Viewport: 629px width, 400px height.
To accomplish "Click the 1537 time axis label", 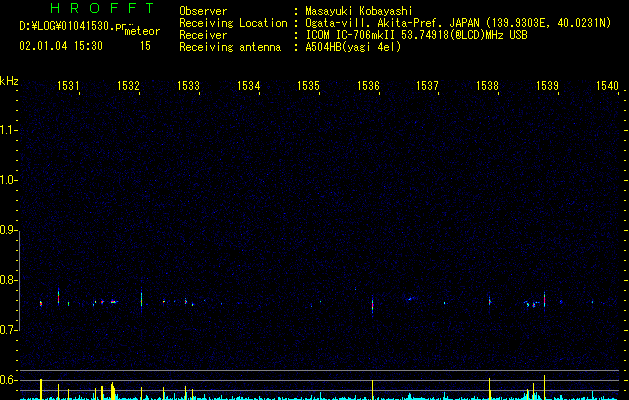I will [x=428, y=86].
